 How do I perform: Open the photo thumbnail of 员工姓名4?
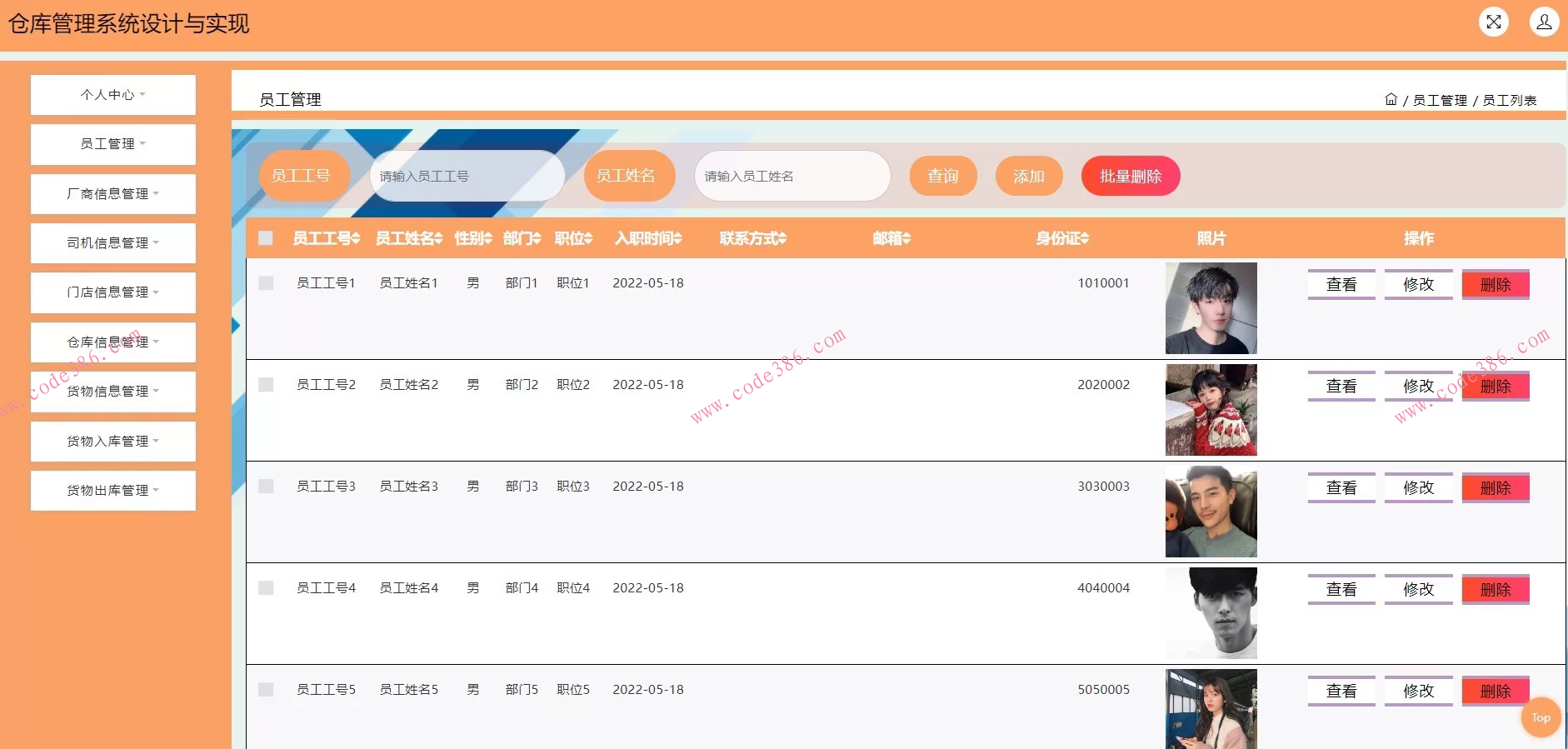click(1211, 613)
